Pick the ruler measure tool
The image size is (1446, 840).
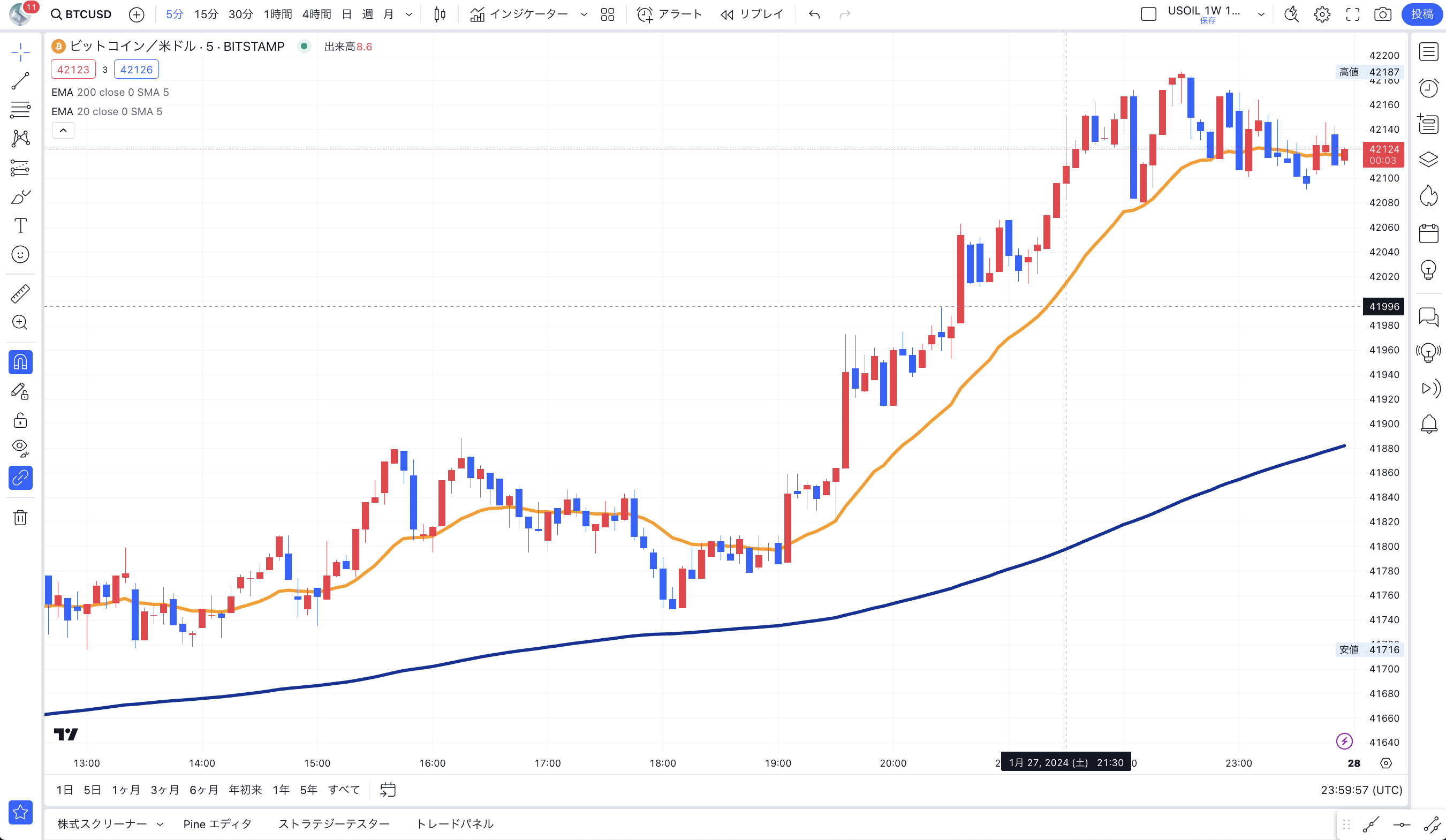pyautogui.click(x=21, y=294)
